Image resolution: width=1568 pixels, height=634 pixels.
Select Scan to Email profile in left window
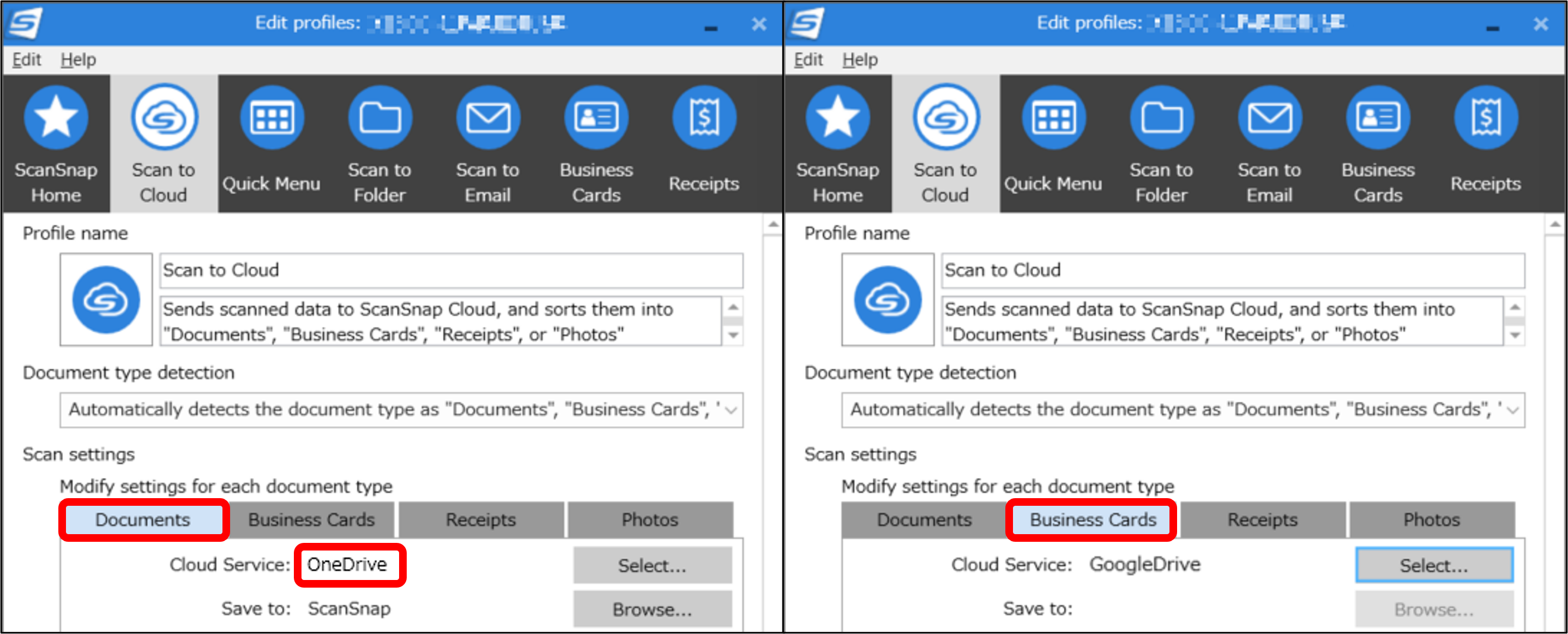(487, 145)
